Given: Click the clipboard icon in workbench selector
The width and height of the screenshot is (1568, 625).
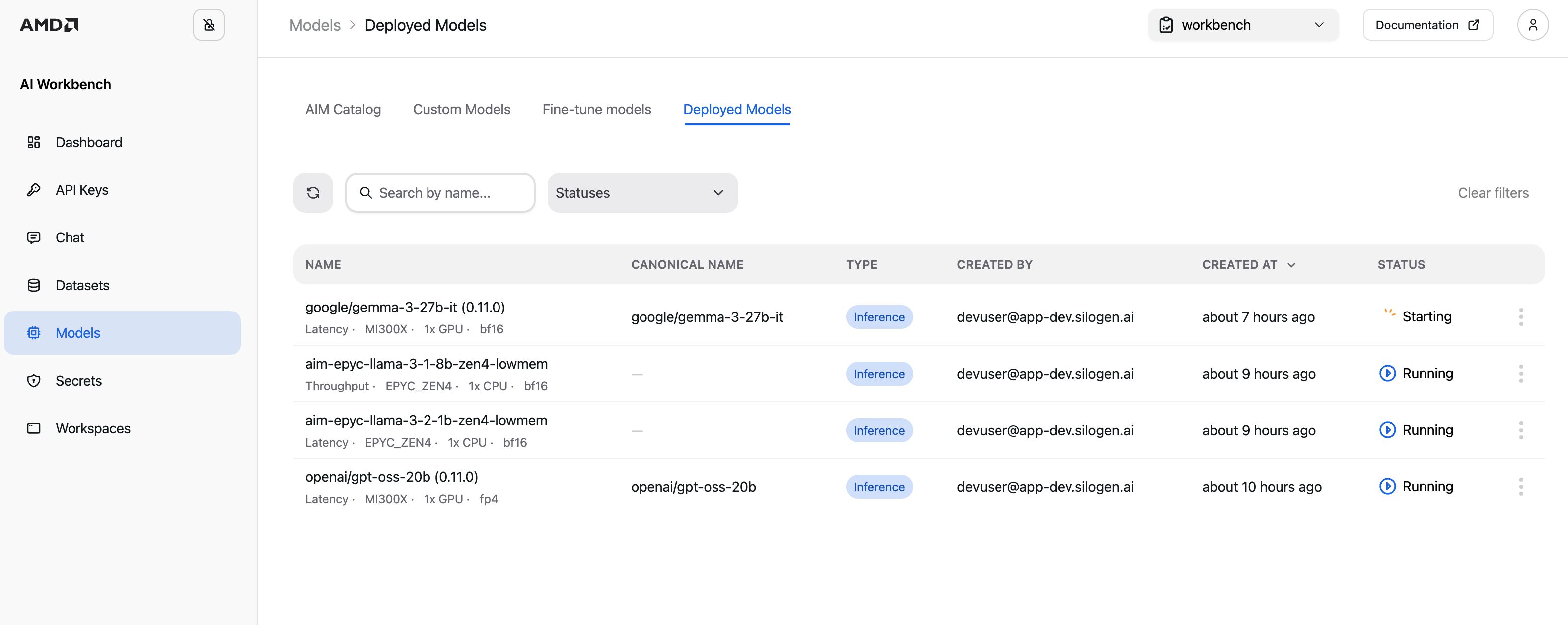Looking at the screenshot, I should point(1166,25).
